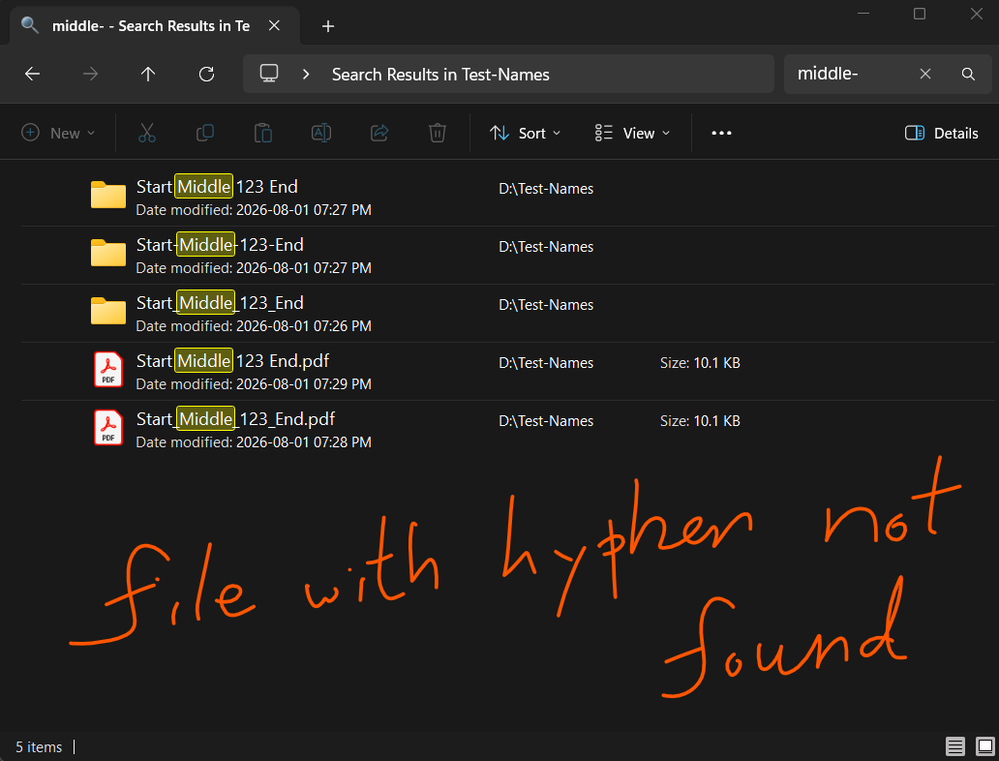This screenshot has width=999, height=761.
Task: Clear the search box text
Action: pyautogui.click(x=925, y=74)
